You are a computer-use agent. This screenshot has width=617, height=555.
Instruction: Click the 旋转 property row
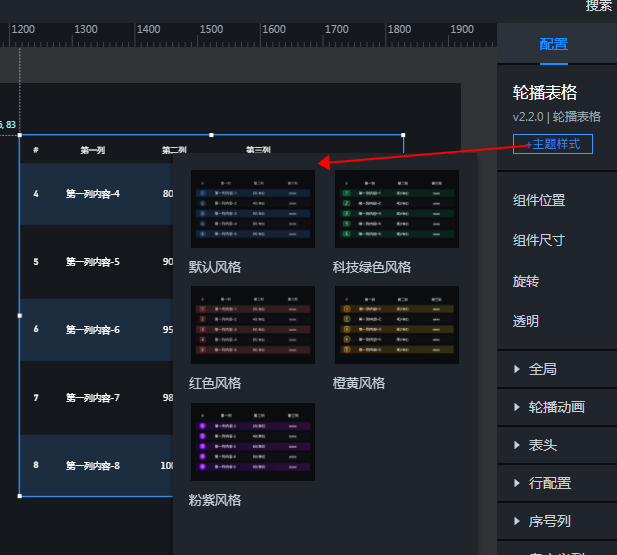tap(526, 281)
